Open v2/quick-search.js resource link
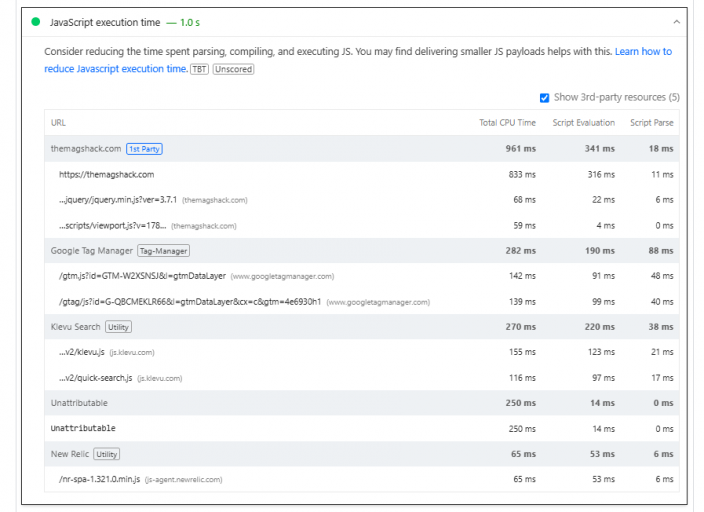 (x=96, y=378)
